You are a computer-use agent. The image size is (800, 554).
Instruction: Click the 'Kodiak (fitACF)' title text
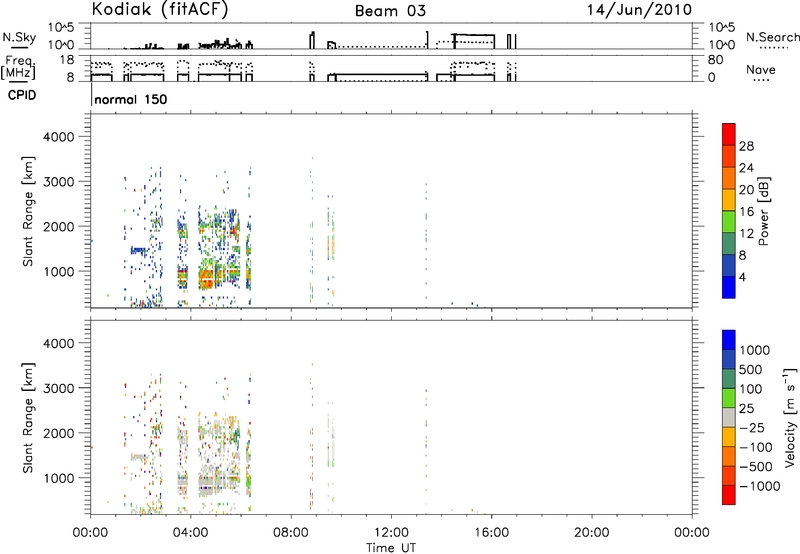tap(160, 10)
